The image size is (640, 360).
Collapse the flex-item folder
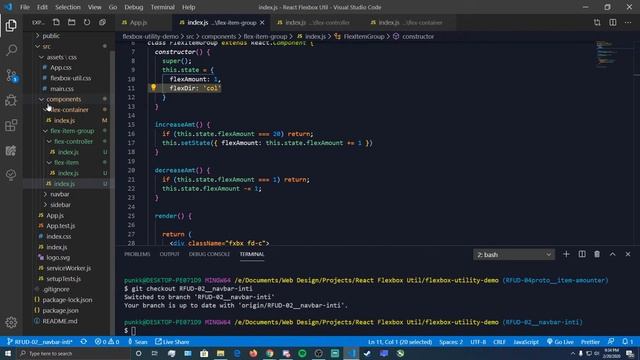click(66, 162)
